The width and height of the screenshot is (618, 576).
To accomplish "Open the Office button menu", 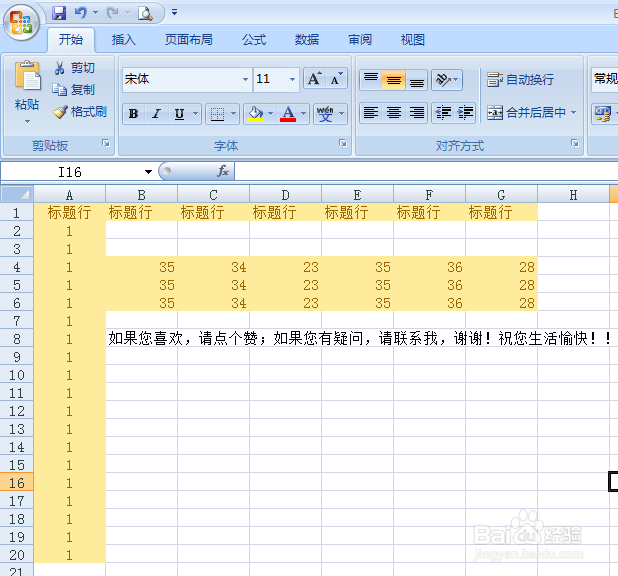I will pyautogui.click(x=22, y=22).
